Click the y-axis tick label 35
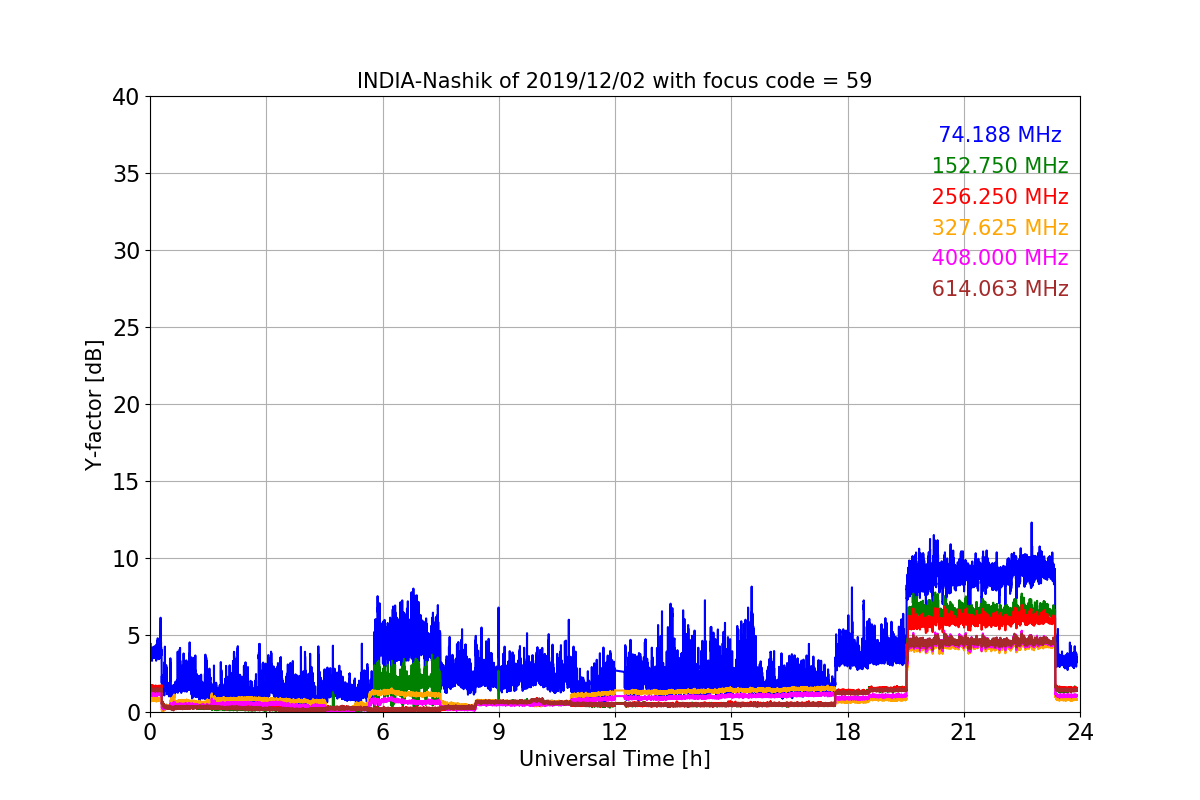Screen dimensions: 1200x800 [x=125, y=174]
